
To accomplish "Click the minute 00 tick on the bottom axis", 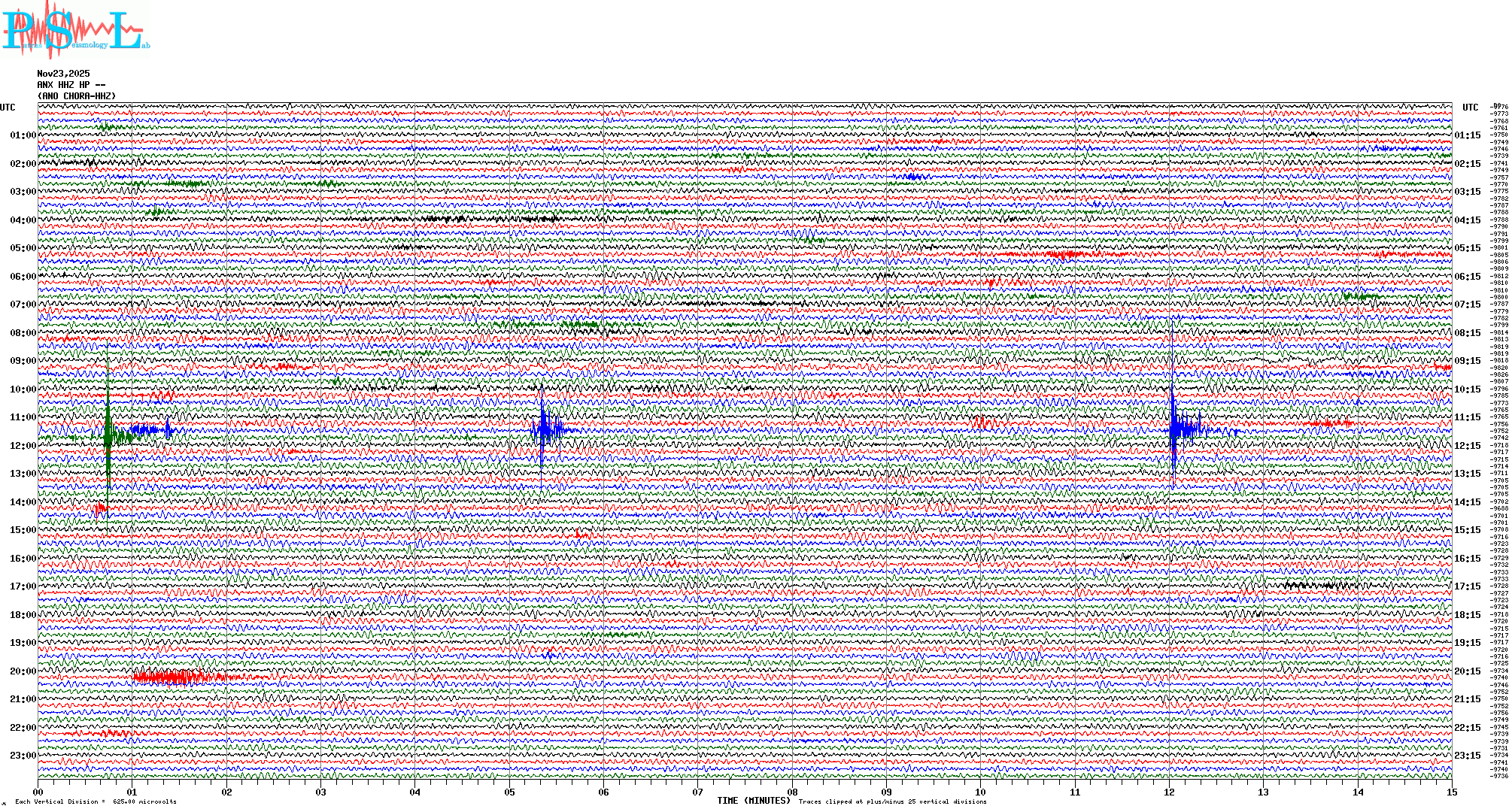I will pyautogui.click(x=38, y=792).
